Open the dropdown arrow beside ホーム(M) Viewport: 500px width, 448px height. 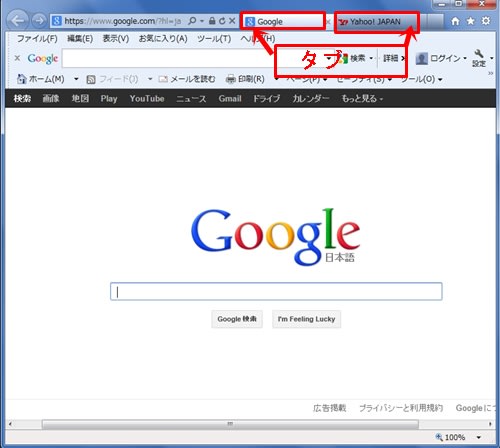76,79
